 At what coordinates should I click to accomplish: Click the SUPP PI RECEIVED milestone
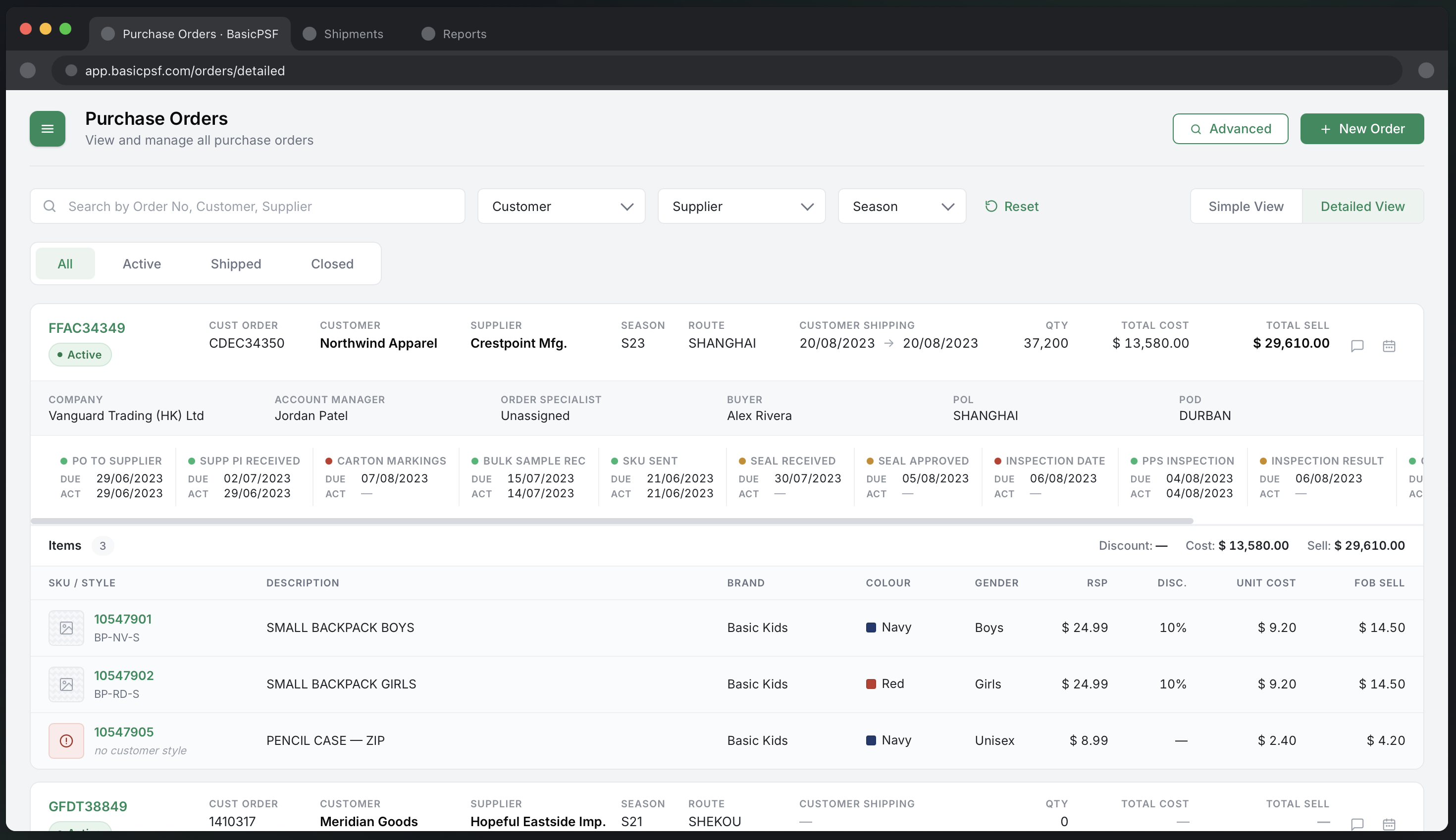click(244, 477)
